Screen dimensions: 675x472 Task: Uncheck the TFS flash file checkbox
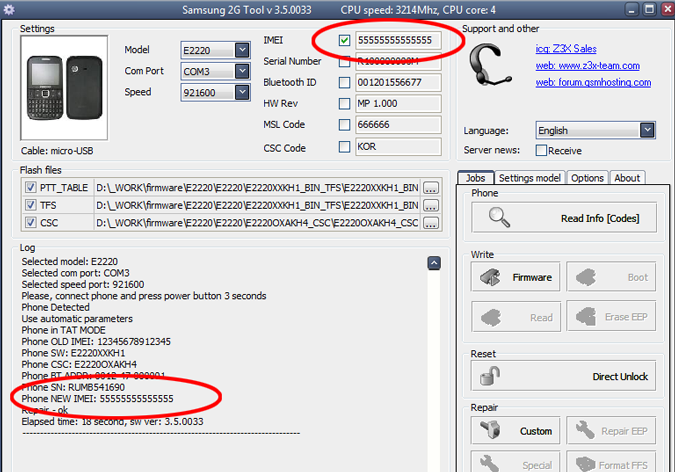(x=30, y=205)
